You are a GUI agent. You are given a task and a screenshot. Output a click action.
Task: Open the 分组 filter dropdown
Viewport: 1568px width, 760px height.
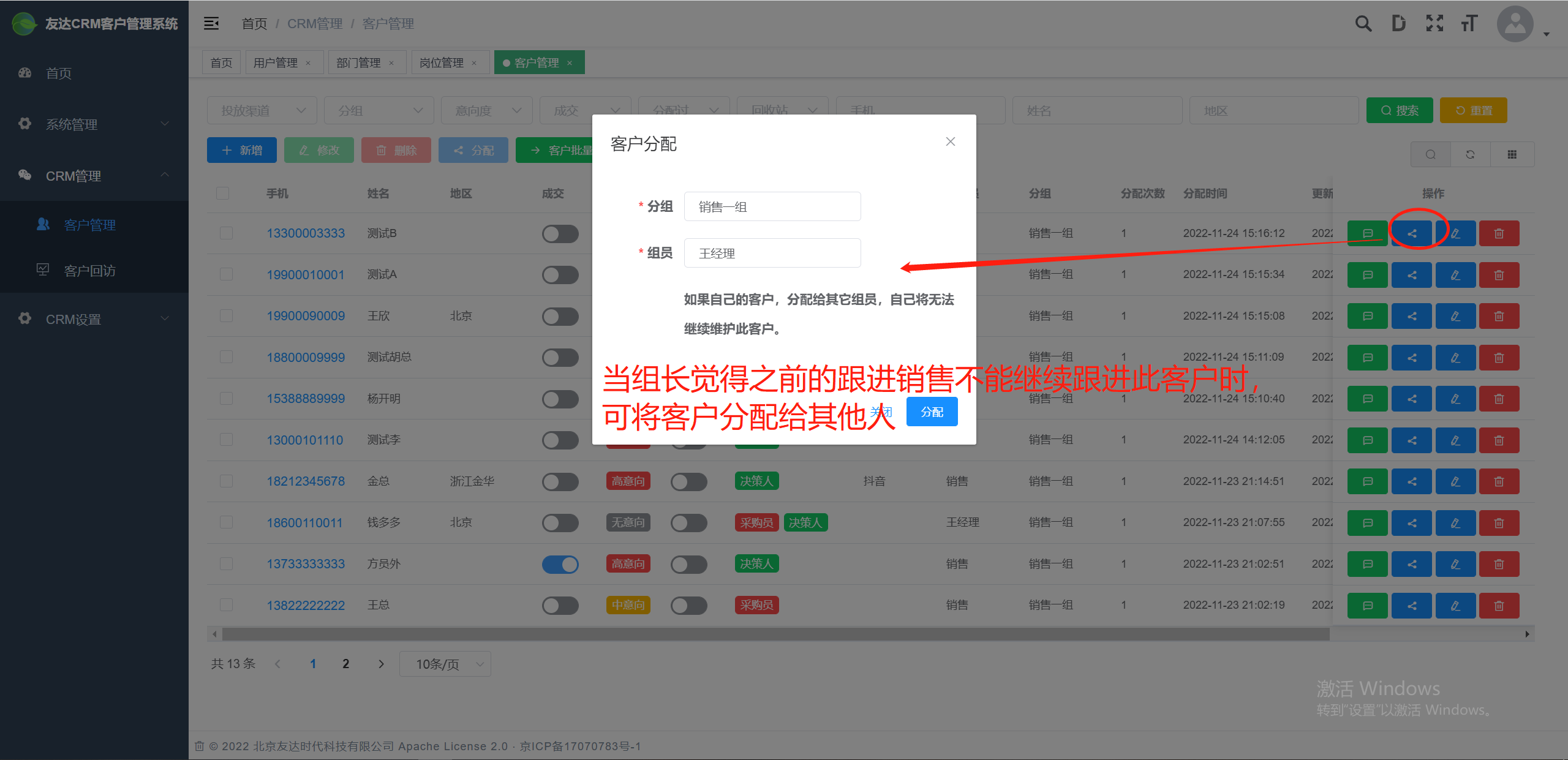(x=379, y=110)
